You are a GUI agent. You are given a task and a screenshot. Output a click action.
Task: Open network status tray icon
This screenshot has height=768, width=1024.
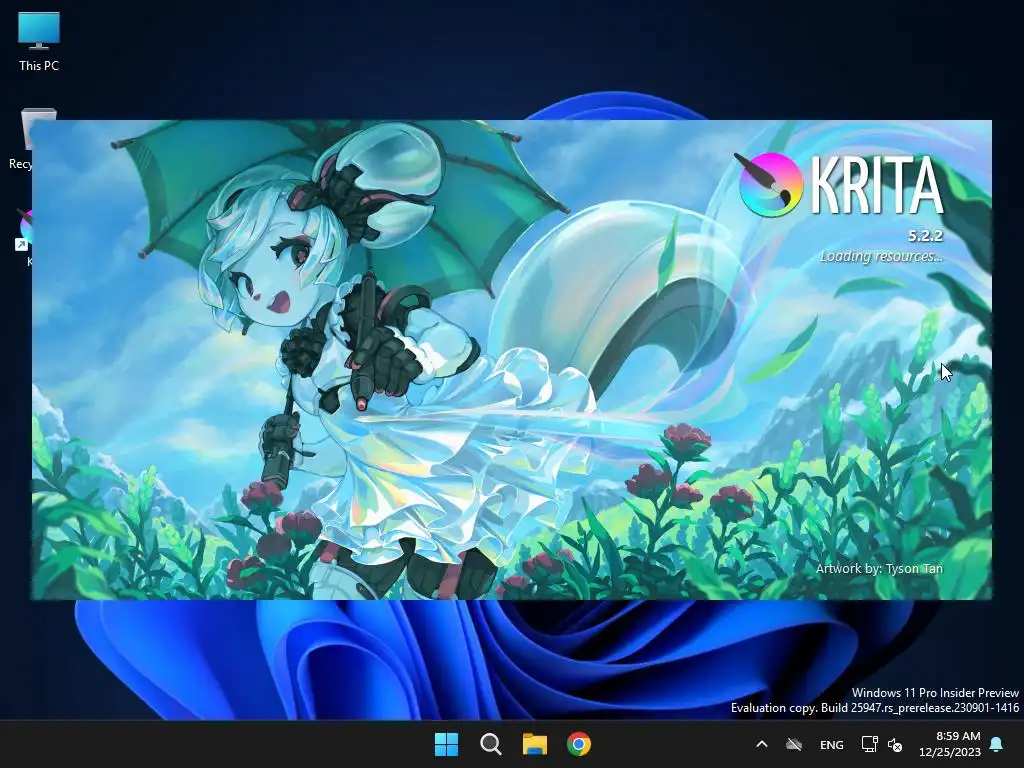coord(869,744)
